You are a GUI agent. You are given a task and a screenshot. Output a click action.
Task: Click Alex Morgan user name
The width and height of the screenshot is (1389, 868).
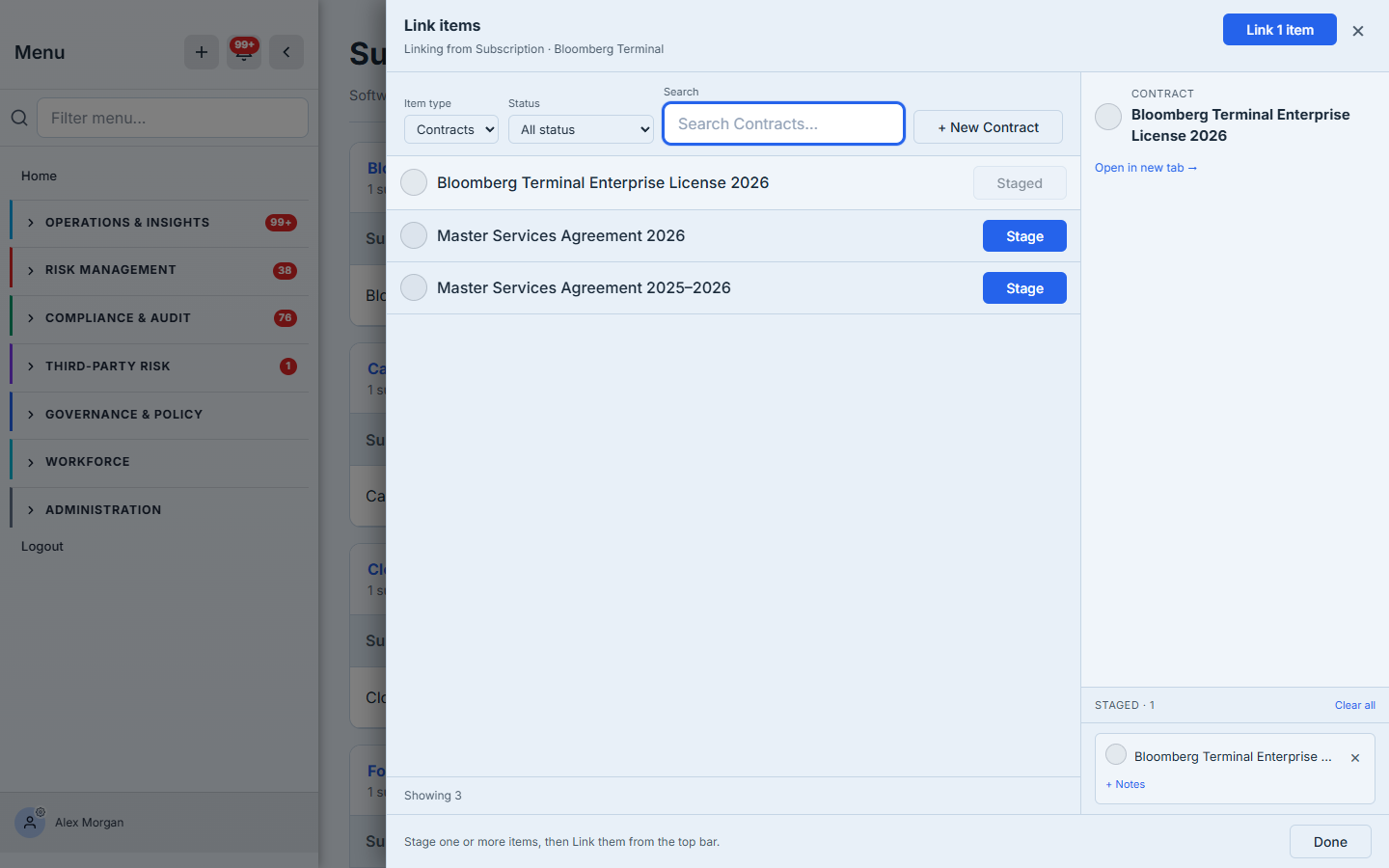(90, 823)
